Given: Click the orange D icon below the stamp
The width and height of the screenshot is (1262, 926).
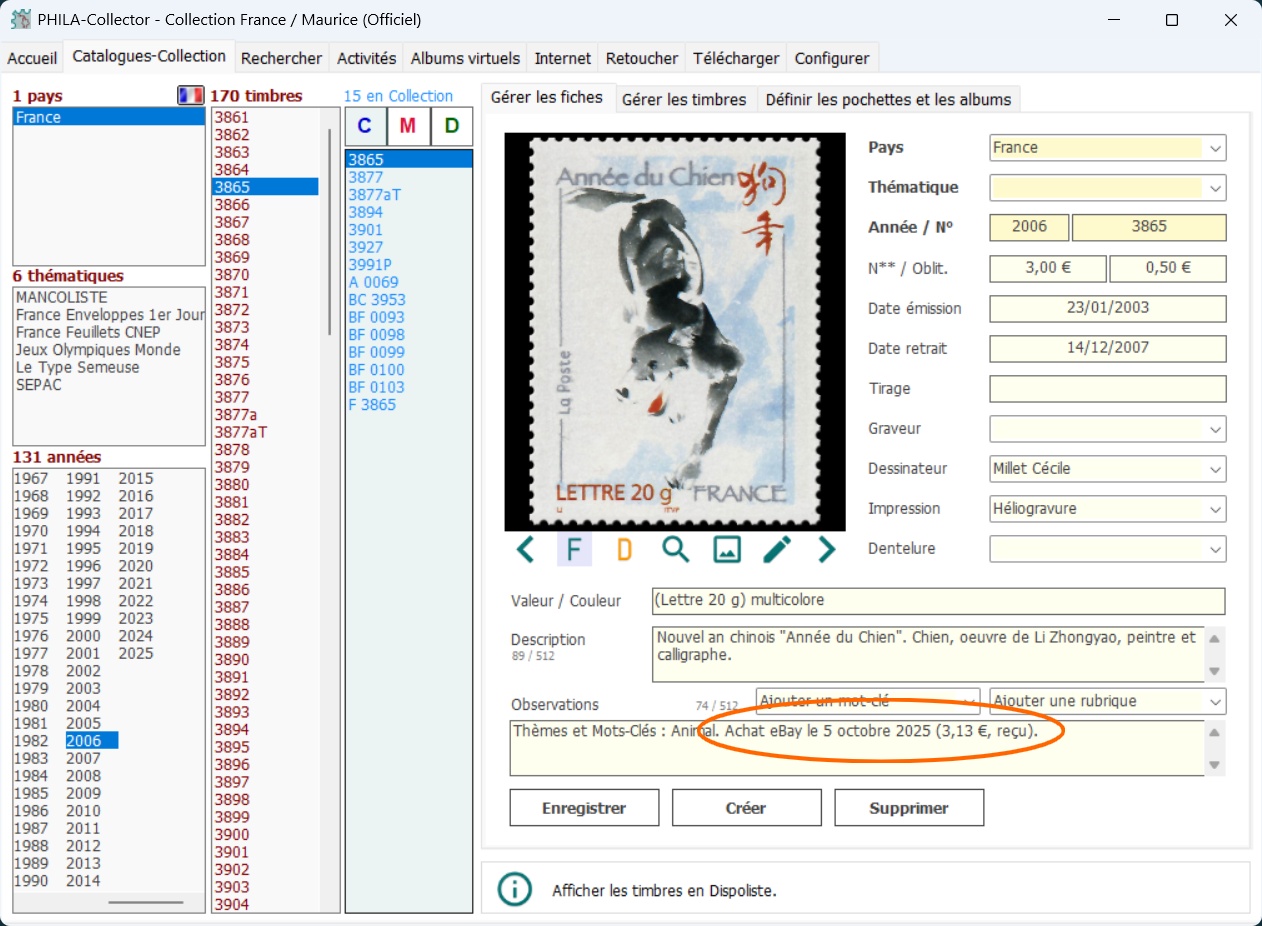Looking at the screenshot, I should pos(624,549).
